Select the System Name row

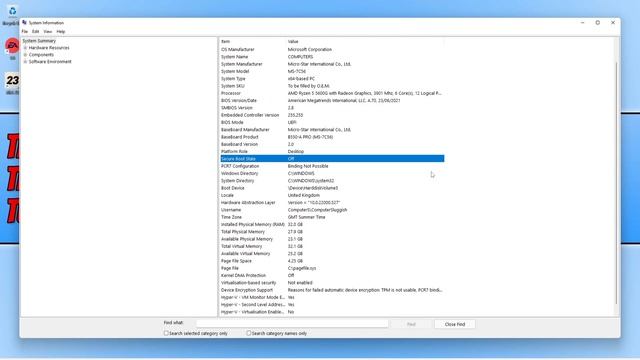(332, 57)
